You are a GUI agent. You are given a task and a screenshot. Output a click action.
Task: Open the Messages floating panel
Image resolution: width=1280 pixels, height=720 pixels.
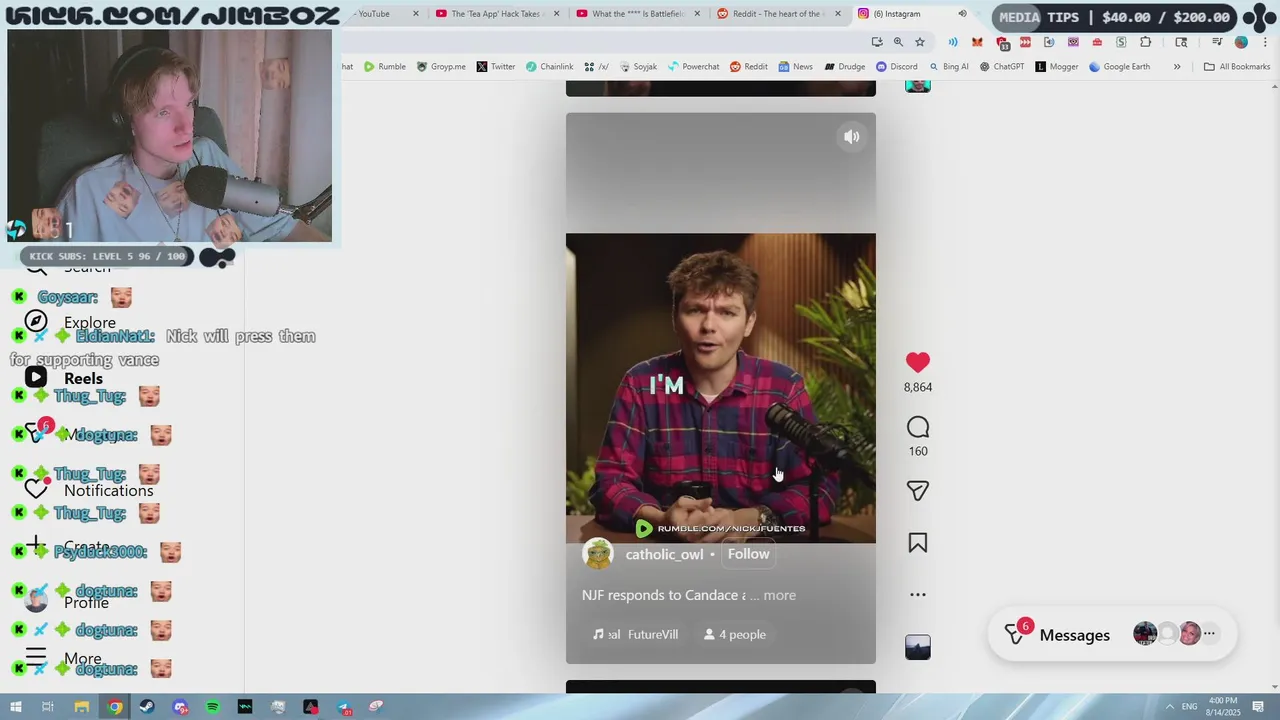coord(1112,635)
